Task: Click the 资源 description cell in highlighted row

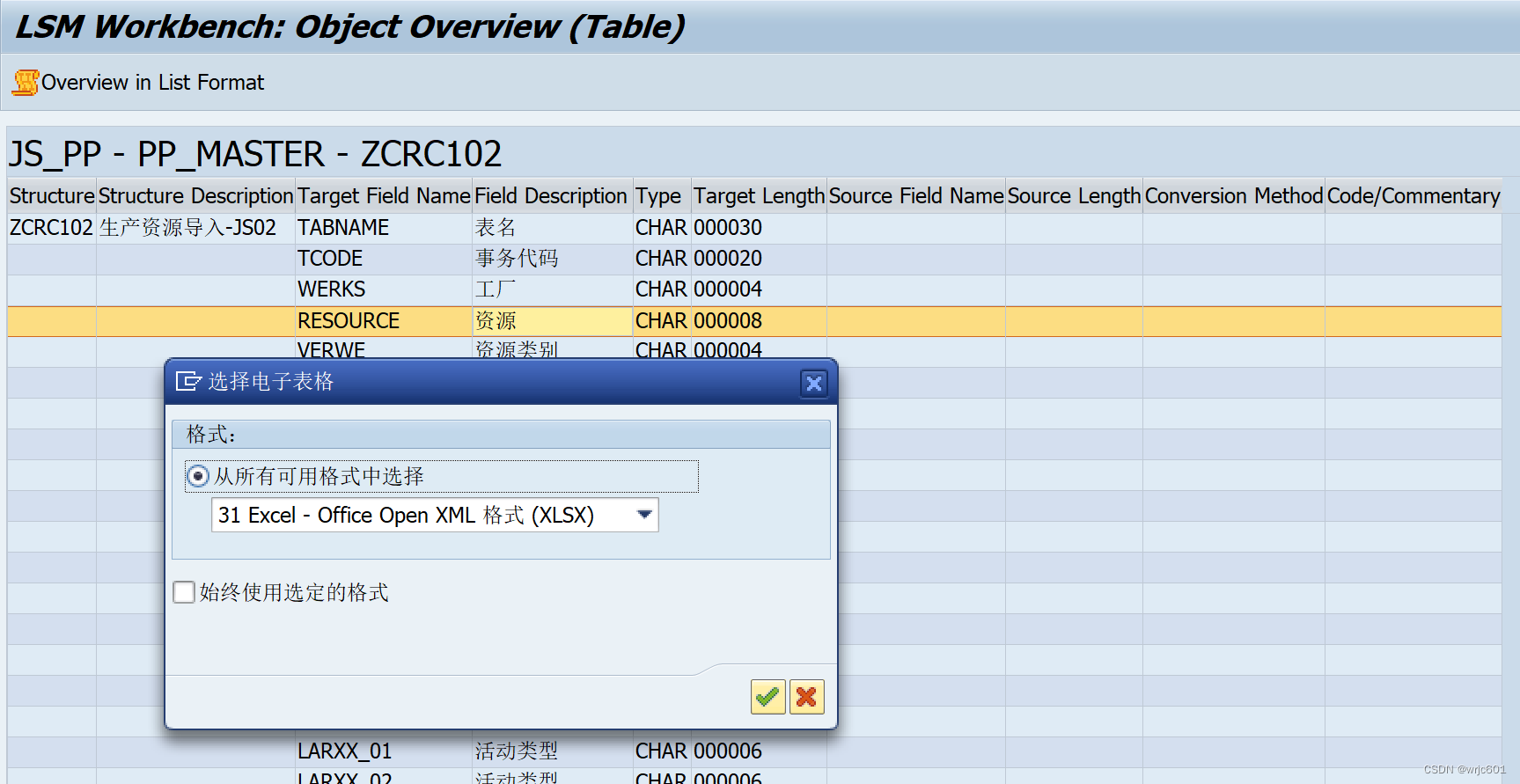Action: pyautogui.click(x=553, y=321)
